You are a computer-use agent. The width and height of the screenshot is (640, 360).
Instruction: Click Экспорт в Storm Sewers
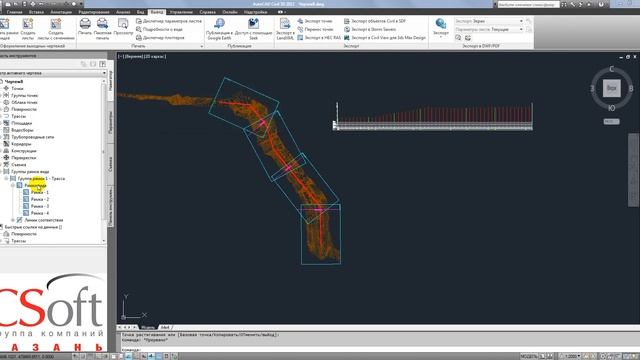pos(370,29)
